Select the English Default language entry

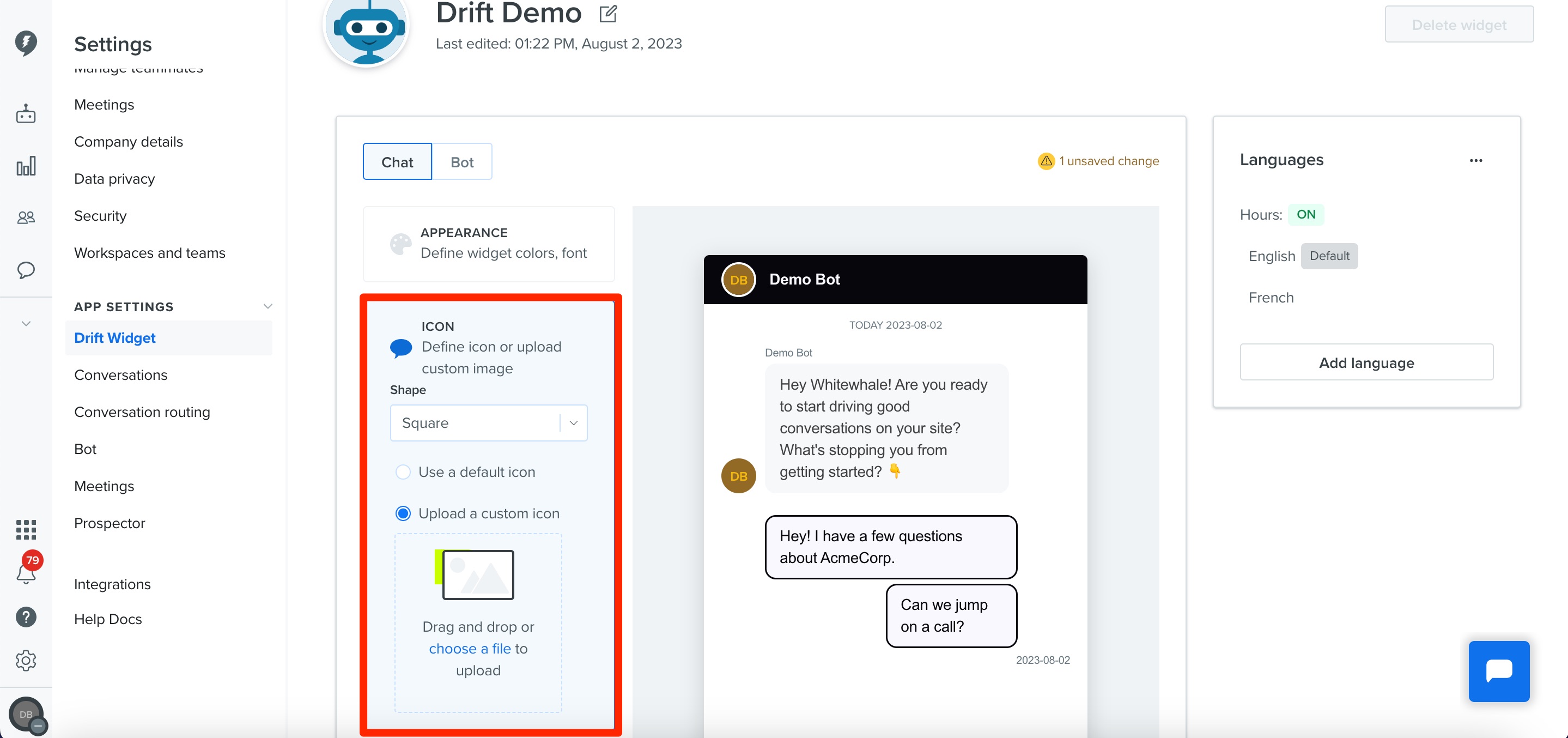pos(1302,256)
